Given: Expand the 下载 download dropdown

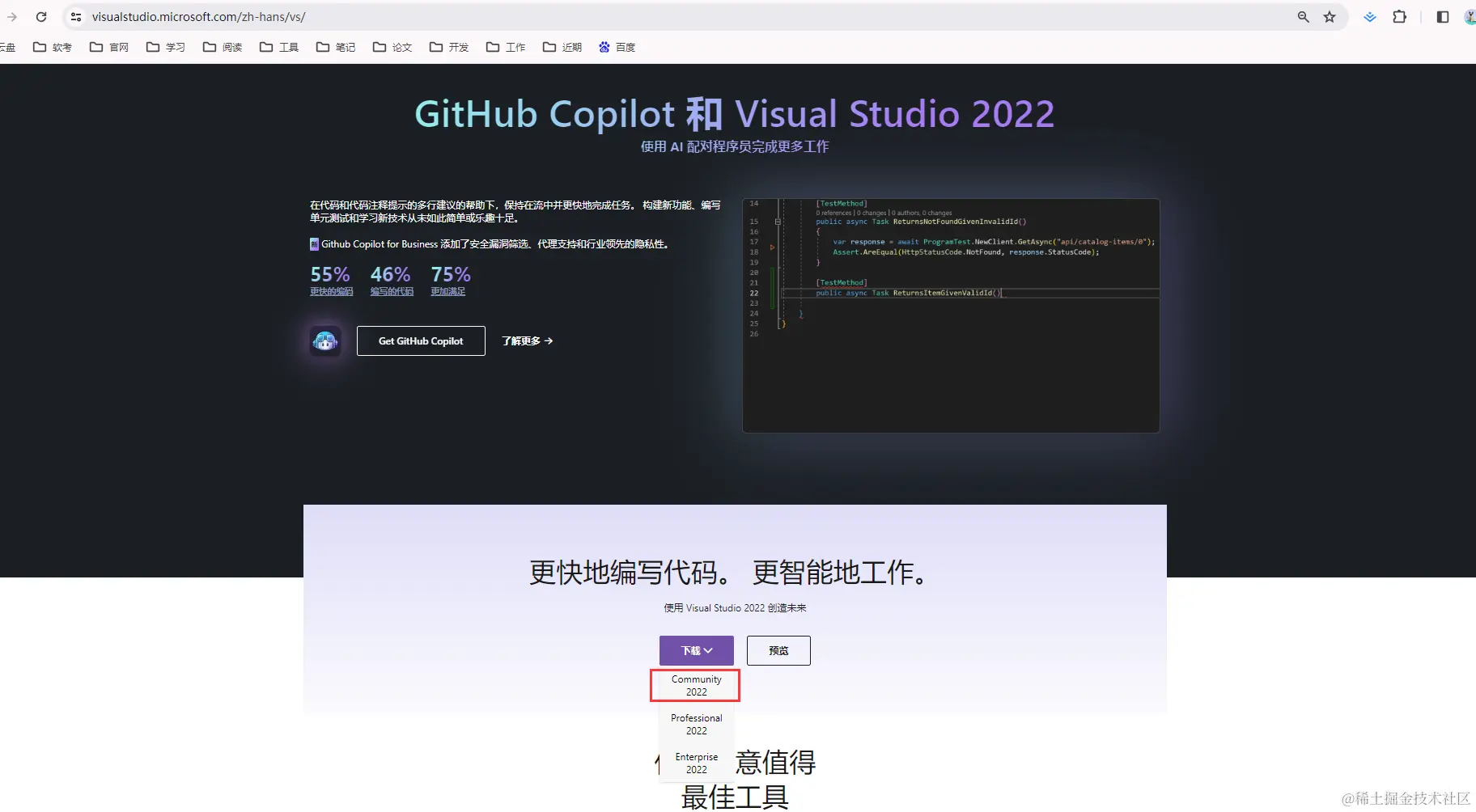Looking at the screenshot, I should point(697,650).
